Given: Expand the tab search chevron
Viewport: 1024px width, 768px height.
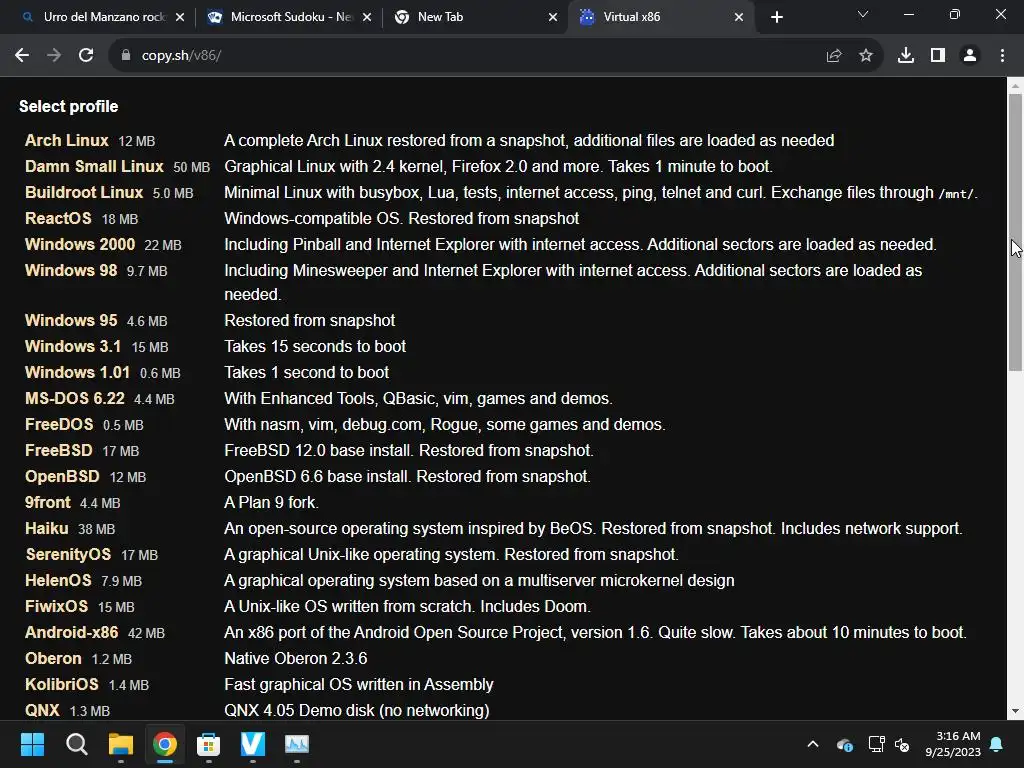Looking at the screenshot, I should (x=863, y=14).
